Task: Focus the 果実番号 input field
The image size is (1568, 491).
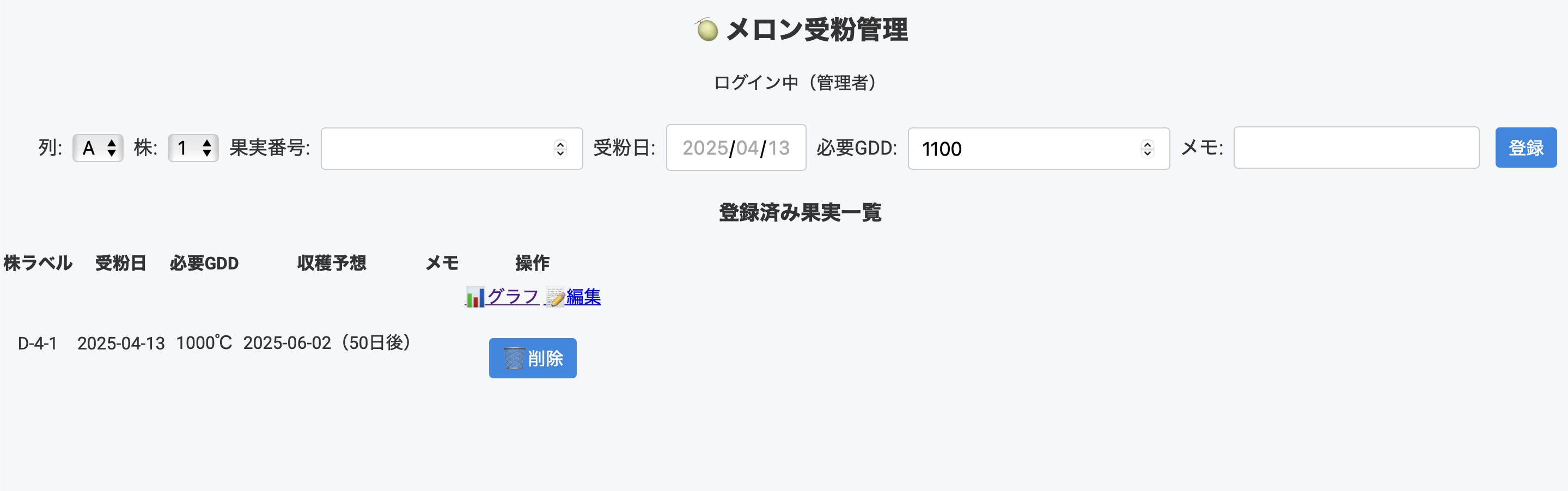Action: coord(435,149)
